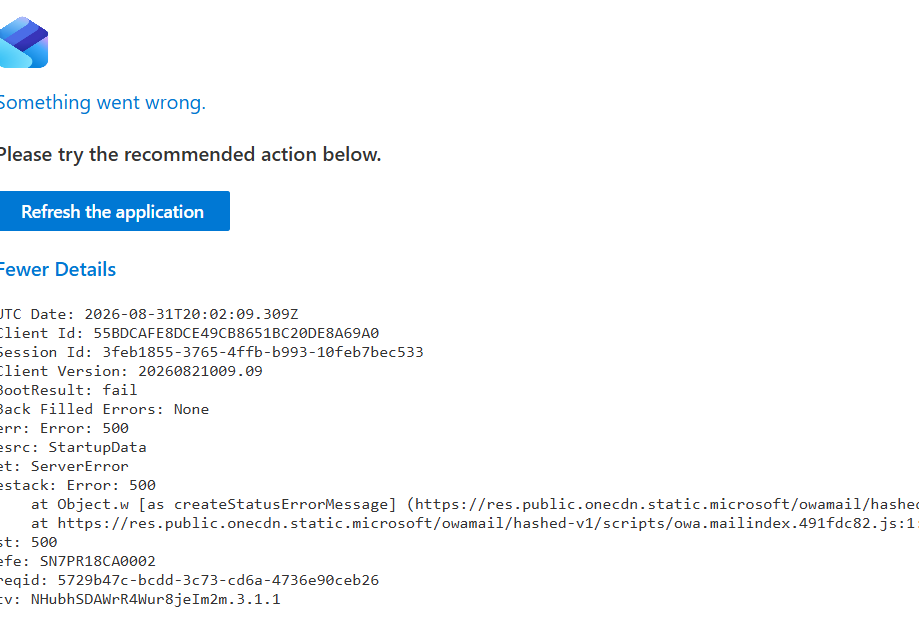
Task: Click the 'estack: Error: 500' line
Action: (77, 485)
